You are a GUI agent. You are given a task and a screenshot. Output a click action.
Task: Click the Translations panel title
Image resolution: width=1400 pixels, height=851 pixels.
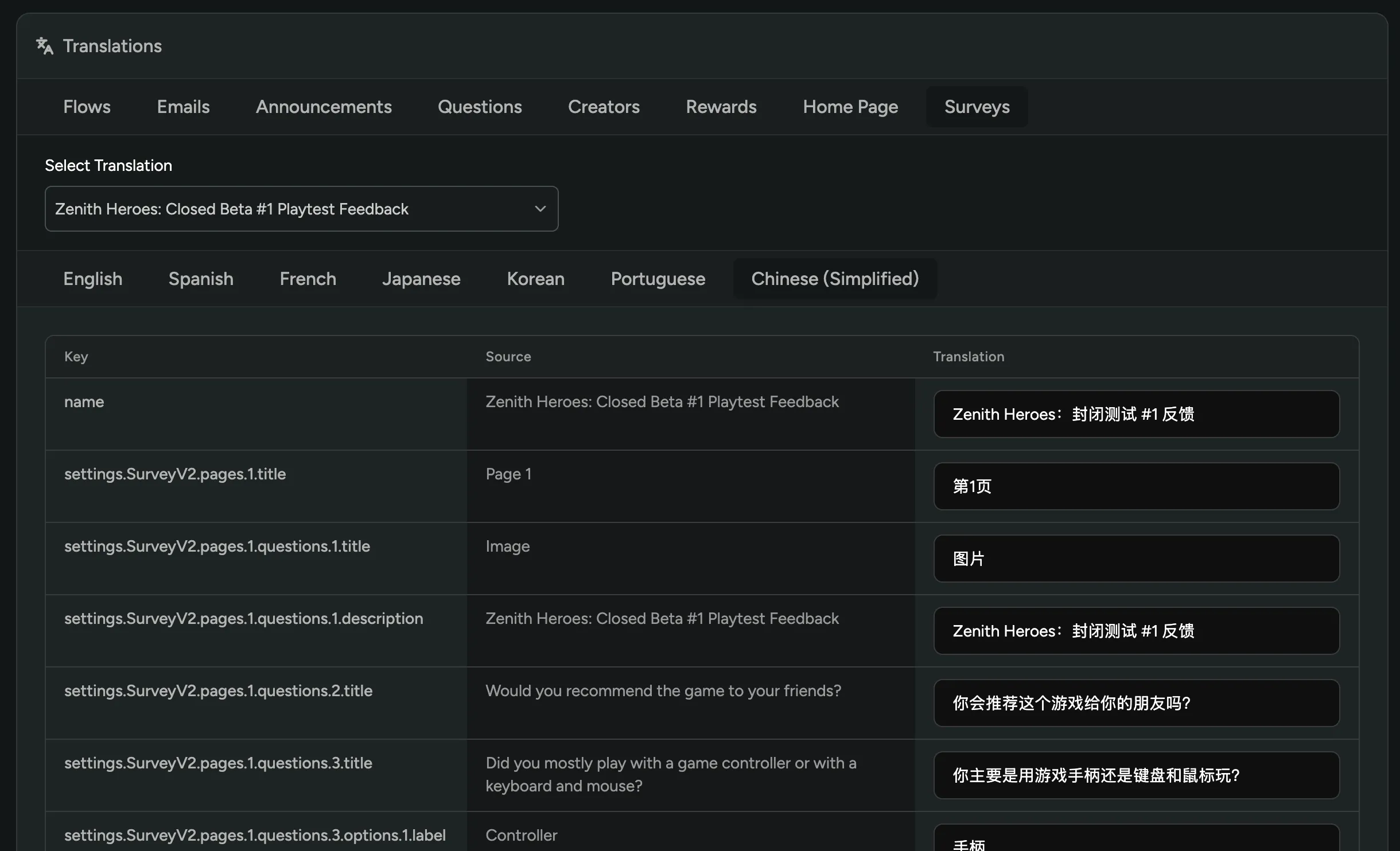pyautogui.click(x=112, y=46)
